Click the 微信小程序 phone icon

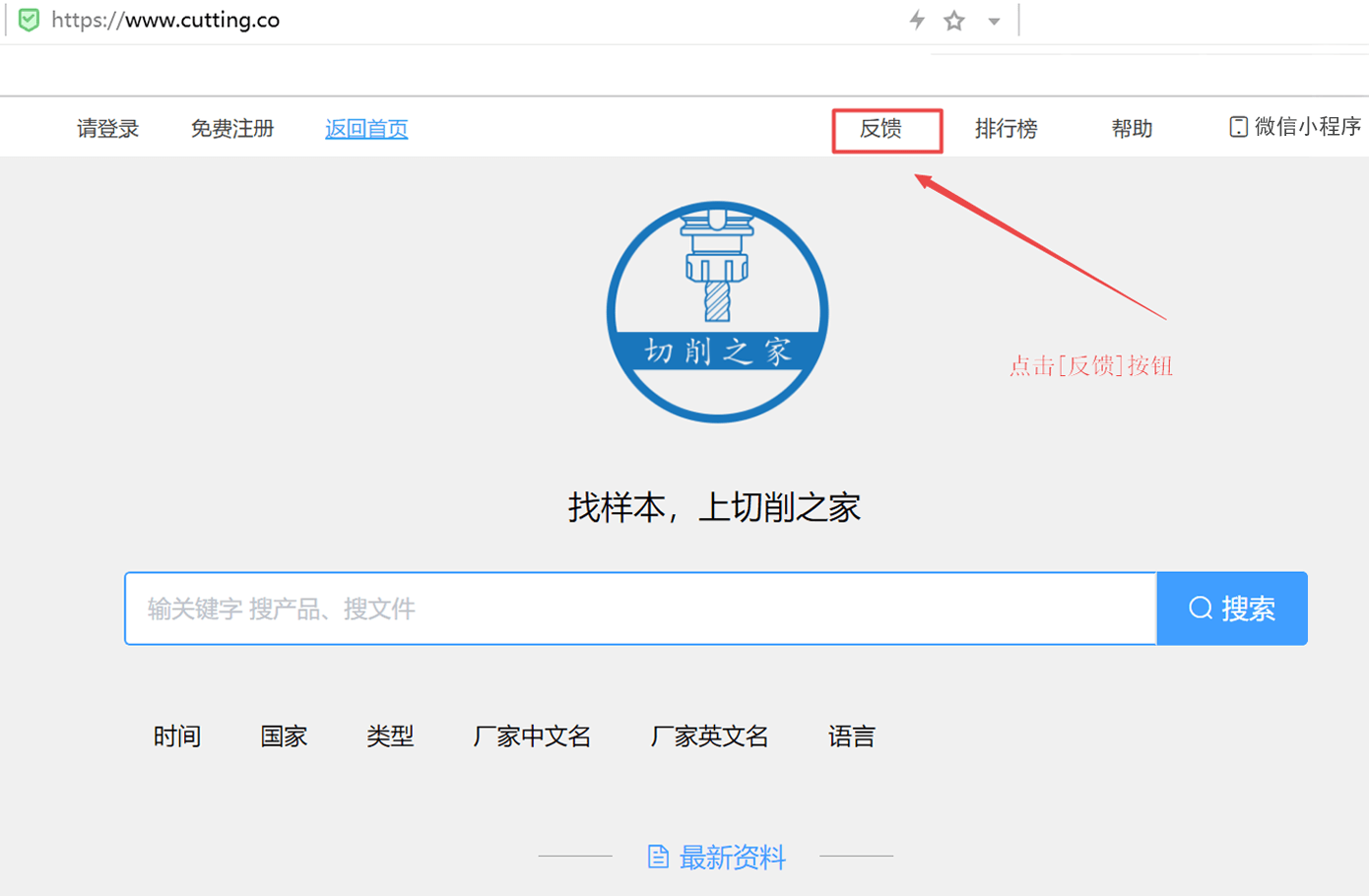coord(1238,126)
